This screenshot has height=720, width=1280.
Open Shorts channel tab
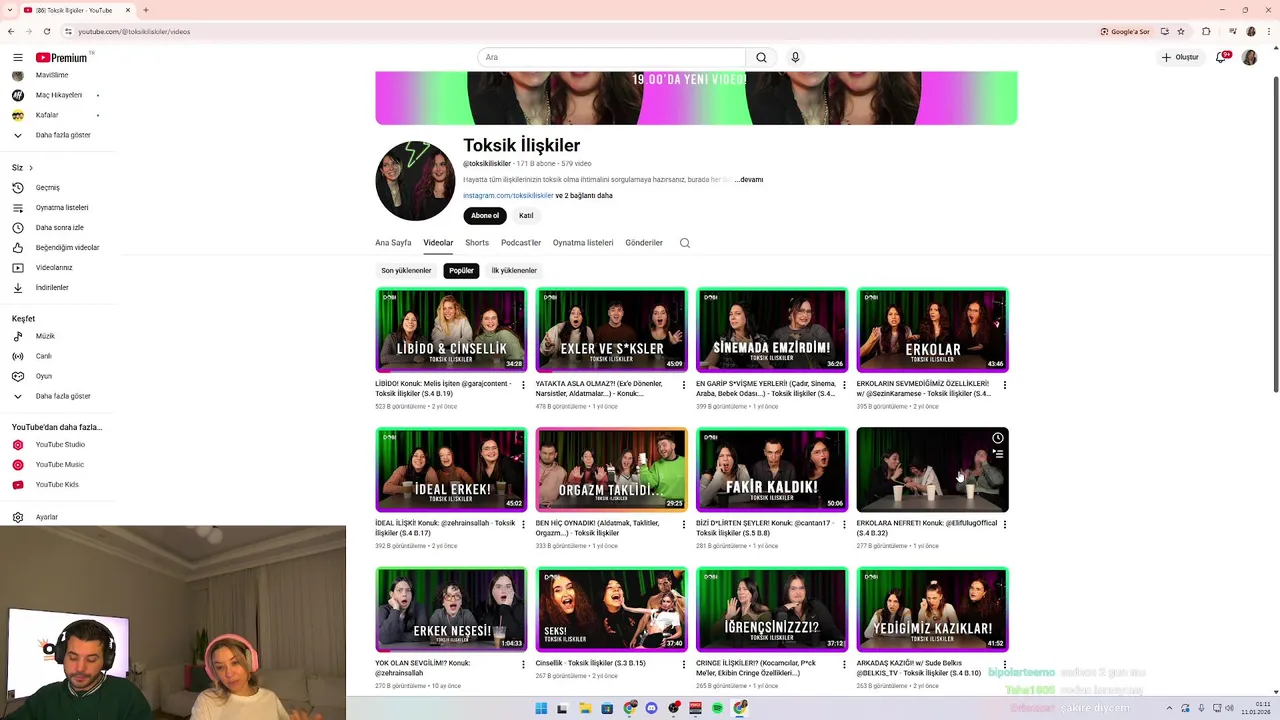(x=477, y=243)
